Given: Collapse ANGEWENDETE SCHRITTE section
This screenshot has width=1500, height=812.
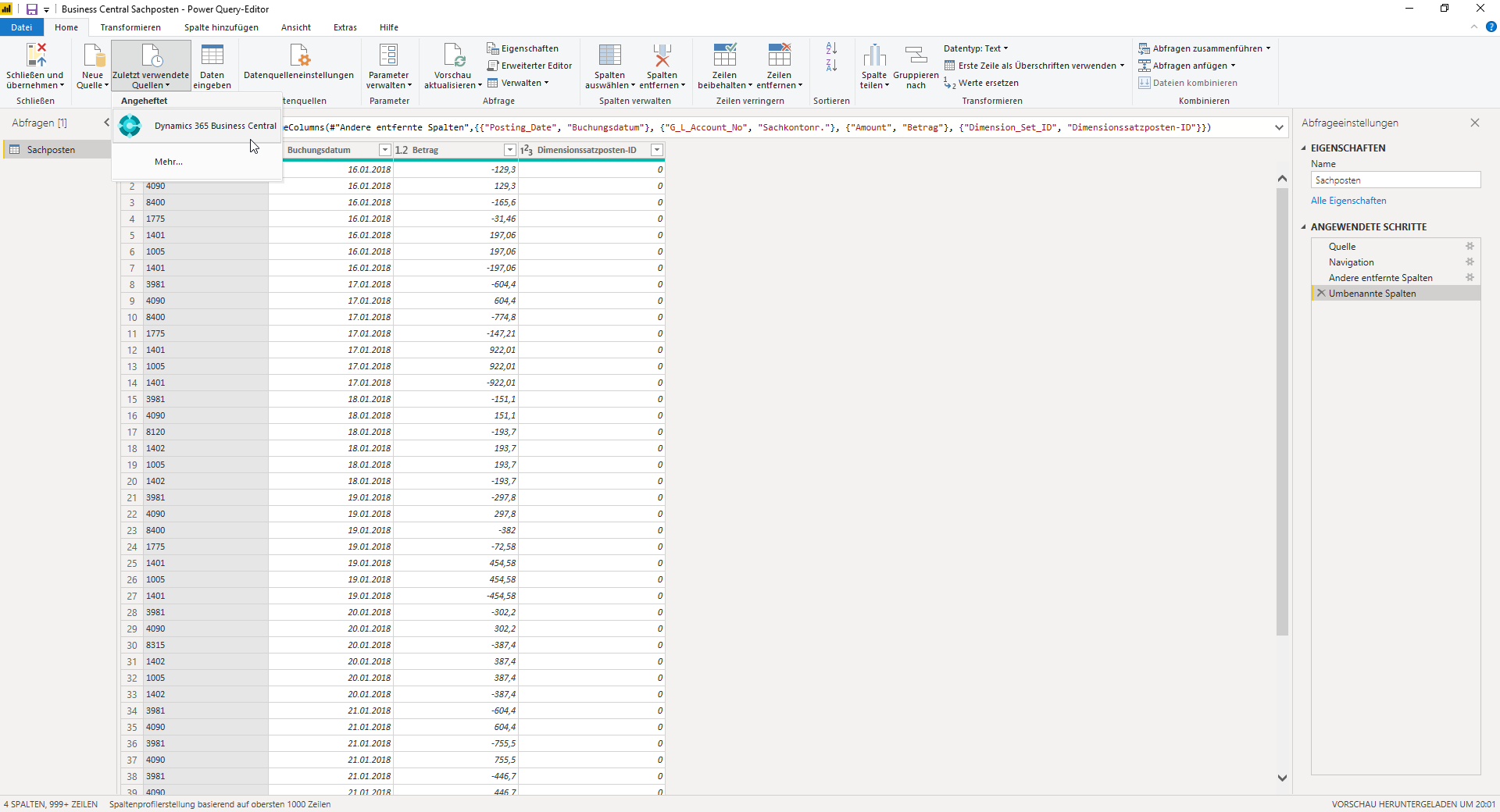Looking at the screenshot, I should (x=1304, y=226).
